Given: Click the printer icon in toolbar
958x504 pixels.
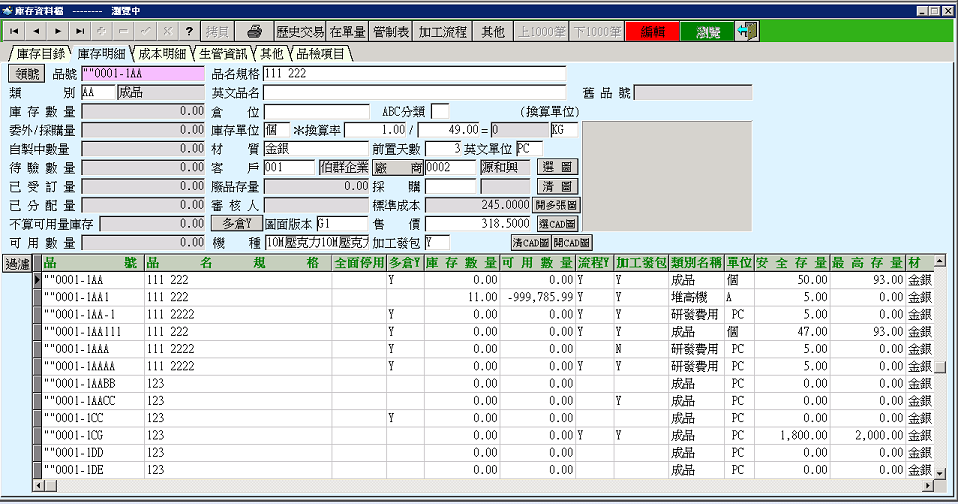Looking at the screenshot, I should 255,31.
